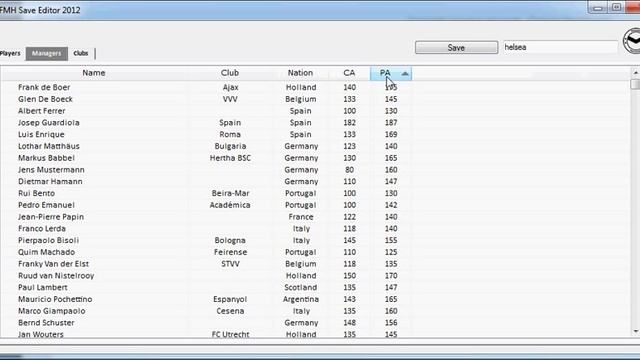This screenshot has height=360, width=640.
Task: Click the Hertha BSC club cell
Action: coord(230,158)
